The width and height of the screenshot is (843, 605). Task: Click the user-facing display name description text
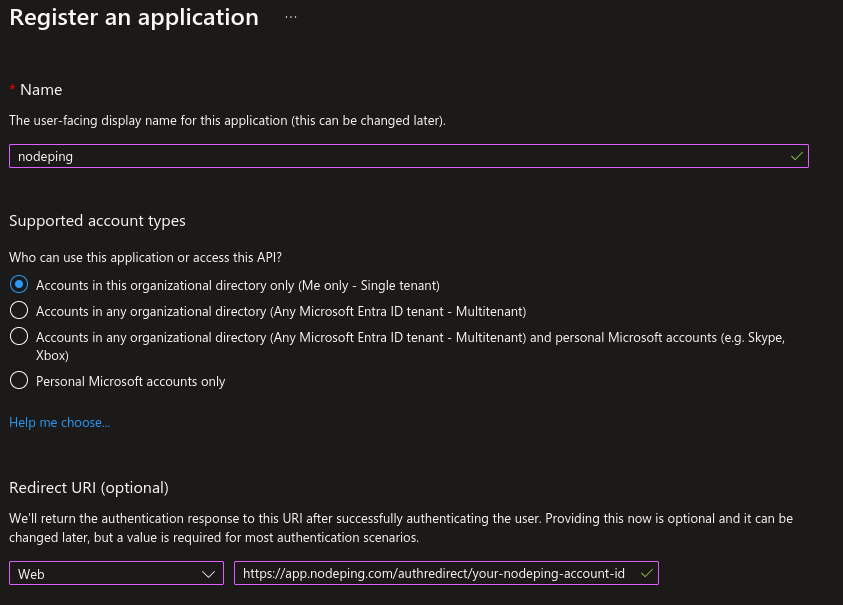coord(227,121)
